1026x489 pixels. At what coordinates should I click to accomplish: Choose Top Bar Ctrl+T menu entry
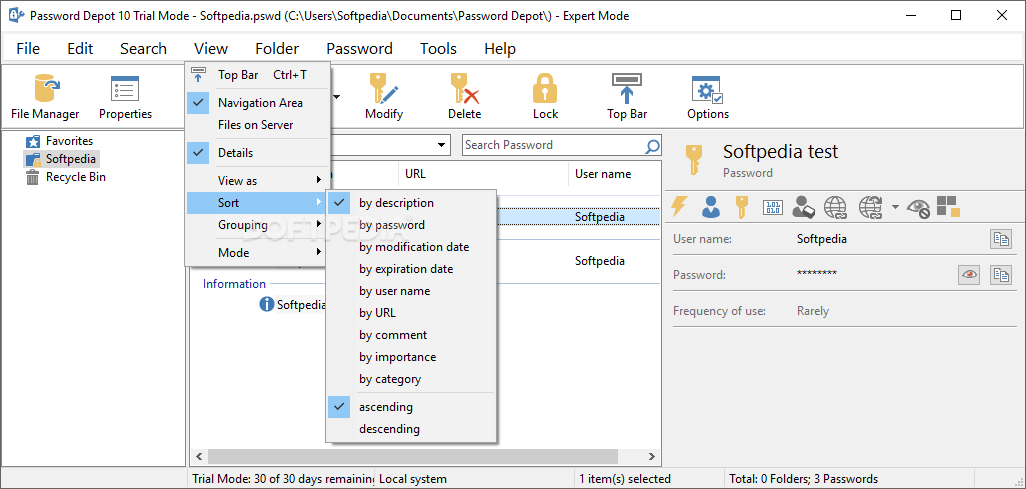pos(256,75)
